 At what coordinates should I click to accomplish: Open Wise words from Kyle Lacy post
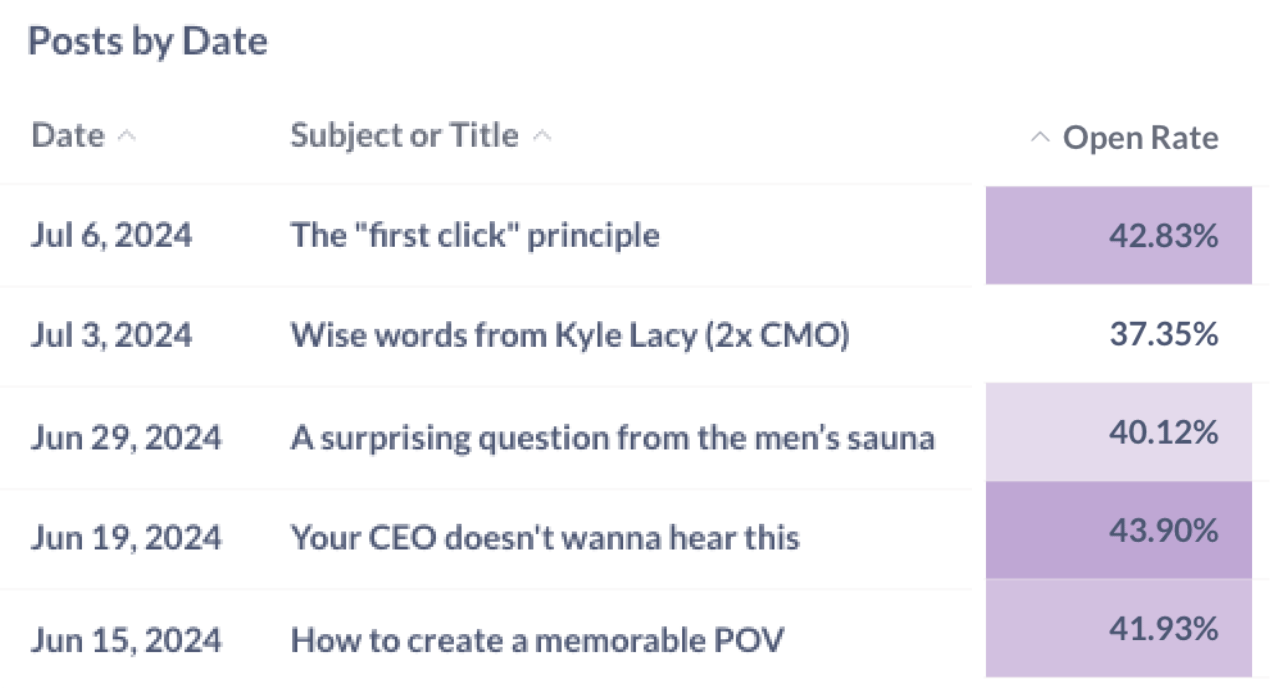coord(570,336)
